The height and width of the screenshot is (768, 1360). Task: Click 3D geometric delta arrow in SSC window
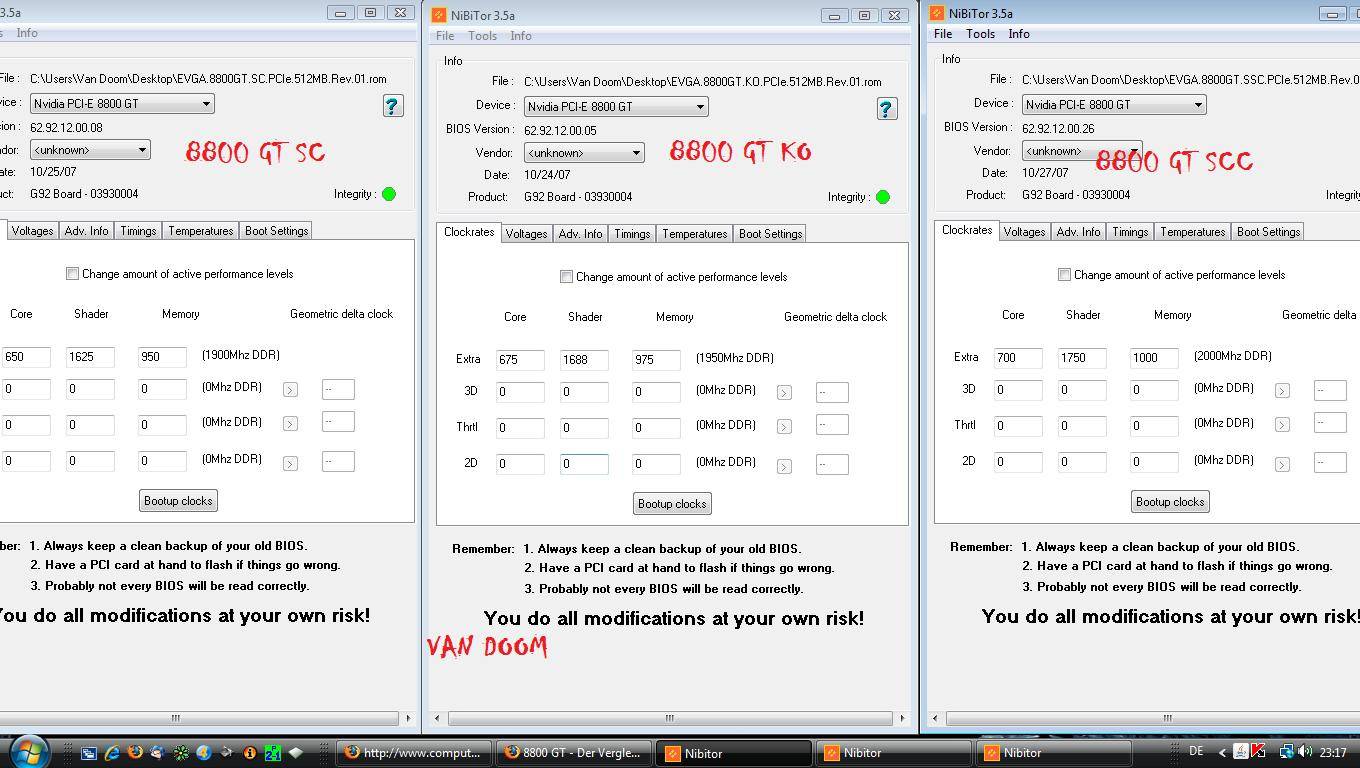click(1282, 391)
